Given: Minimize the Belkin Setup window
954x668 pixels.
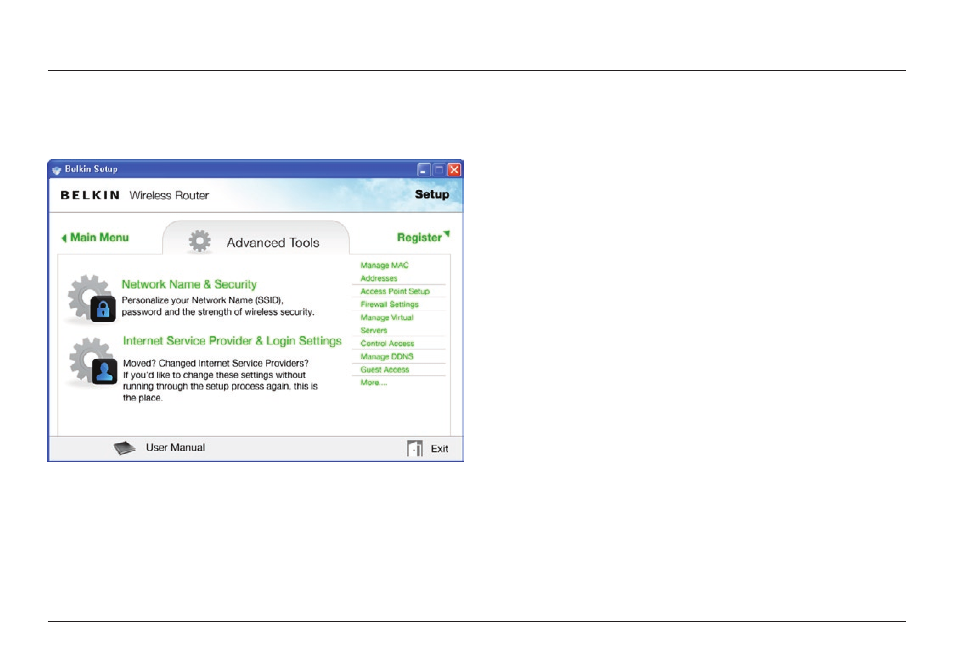Looking at the screenshot, I should [x=423, y=170].
